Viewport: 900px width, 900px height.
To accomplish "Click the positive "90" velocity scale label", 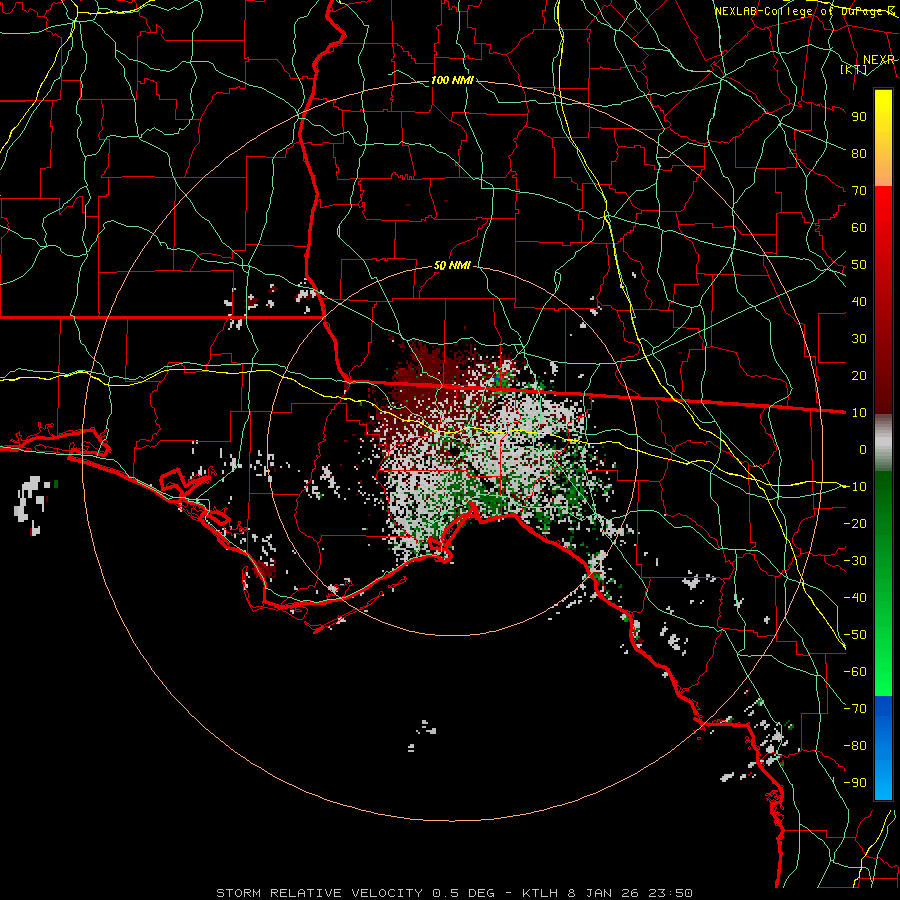I will click(x=859, y=117).
